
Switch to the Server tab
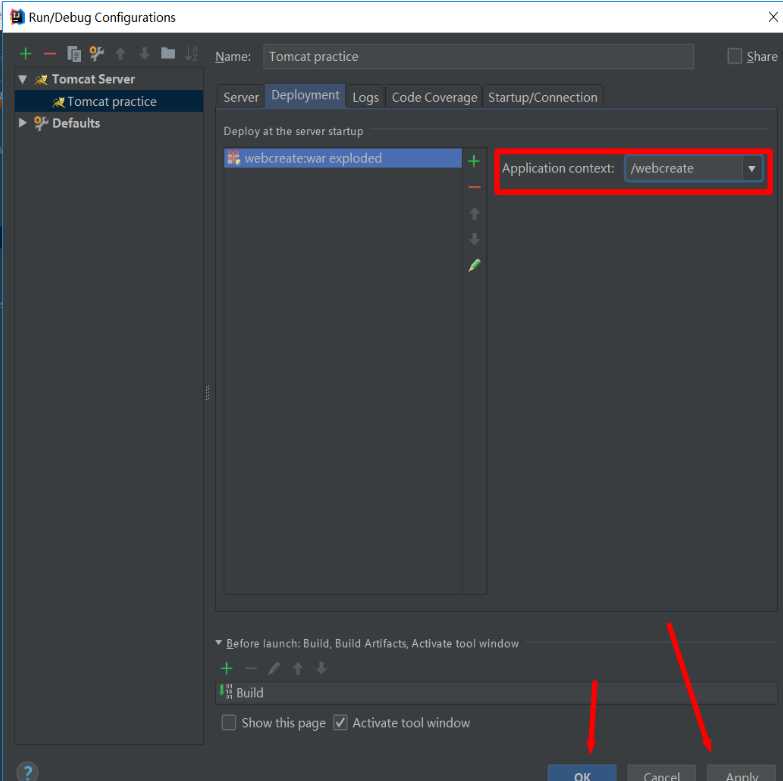click(241, 97)
